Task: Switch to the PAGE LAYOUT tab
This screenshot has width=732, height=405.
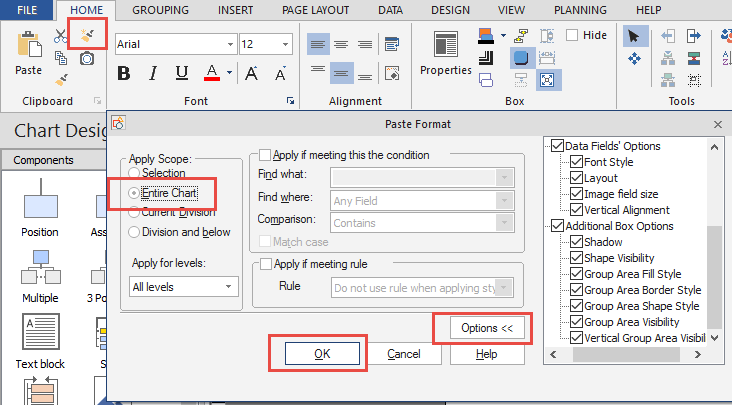Action: pos(316,10)
